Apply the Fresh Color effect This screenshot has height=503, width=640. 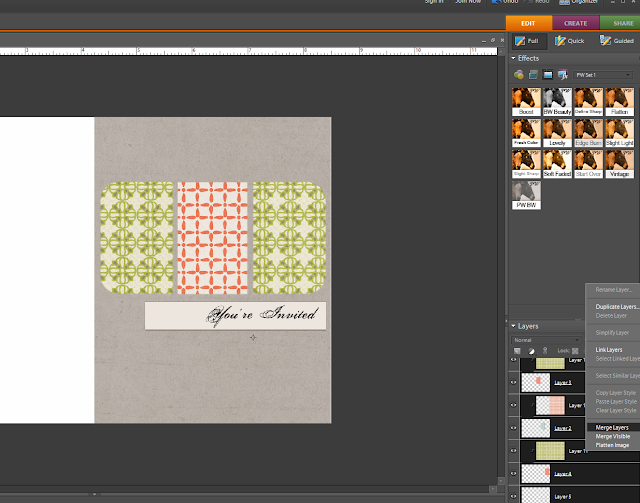point(527,133)
